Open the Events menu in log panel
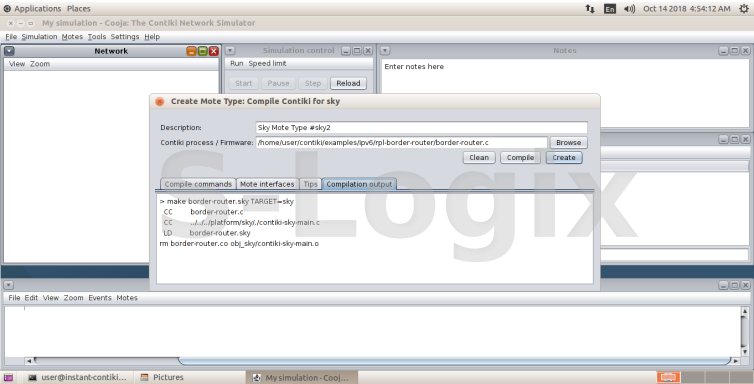The width and height of the screenshot is (754, 384). coord(100,298)
